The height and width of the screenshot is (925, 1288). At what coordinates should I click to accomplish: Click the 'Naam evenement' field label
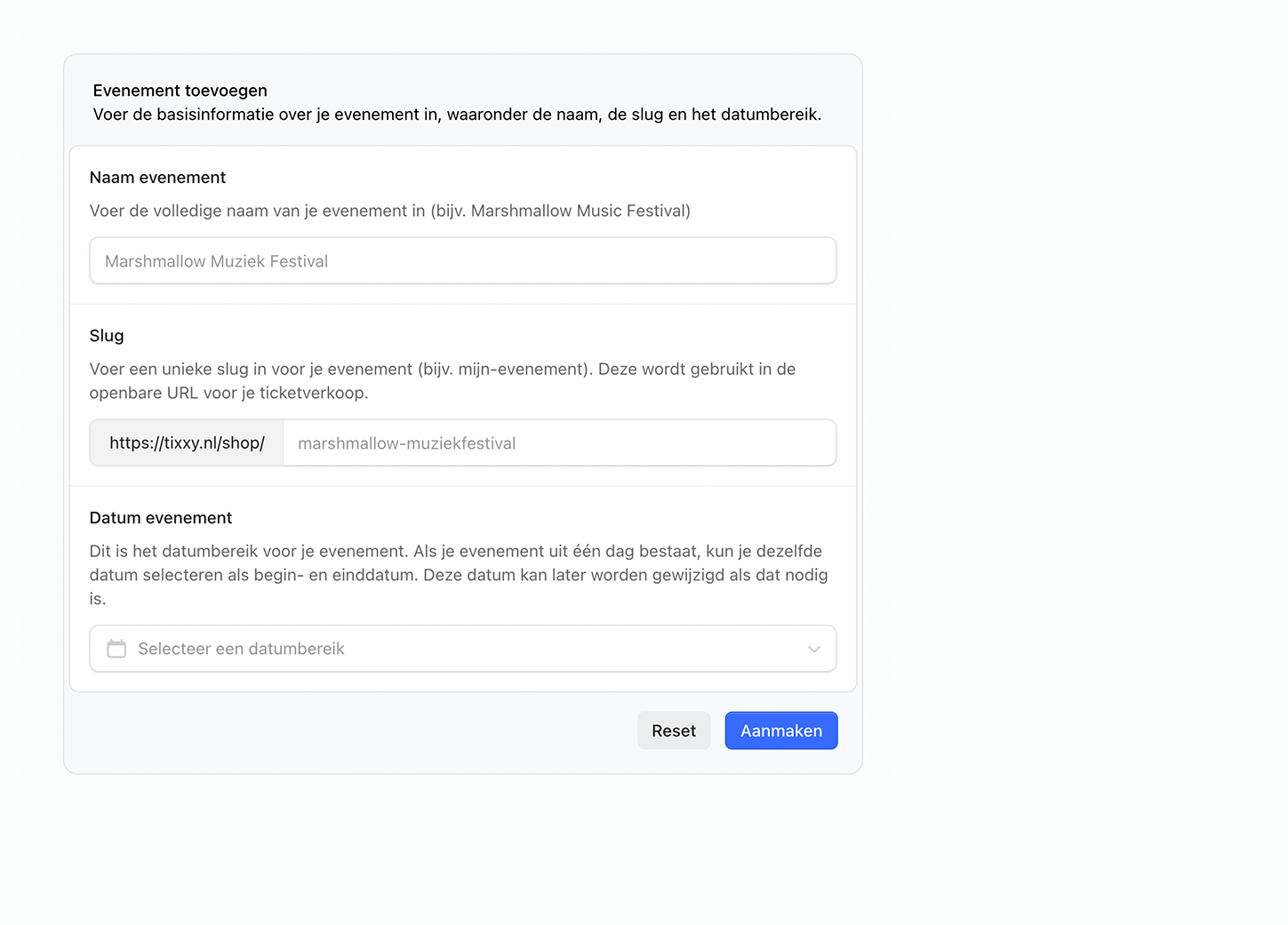point(157,178)
